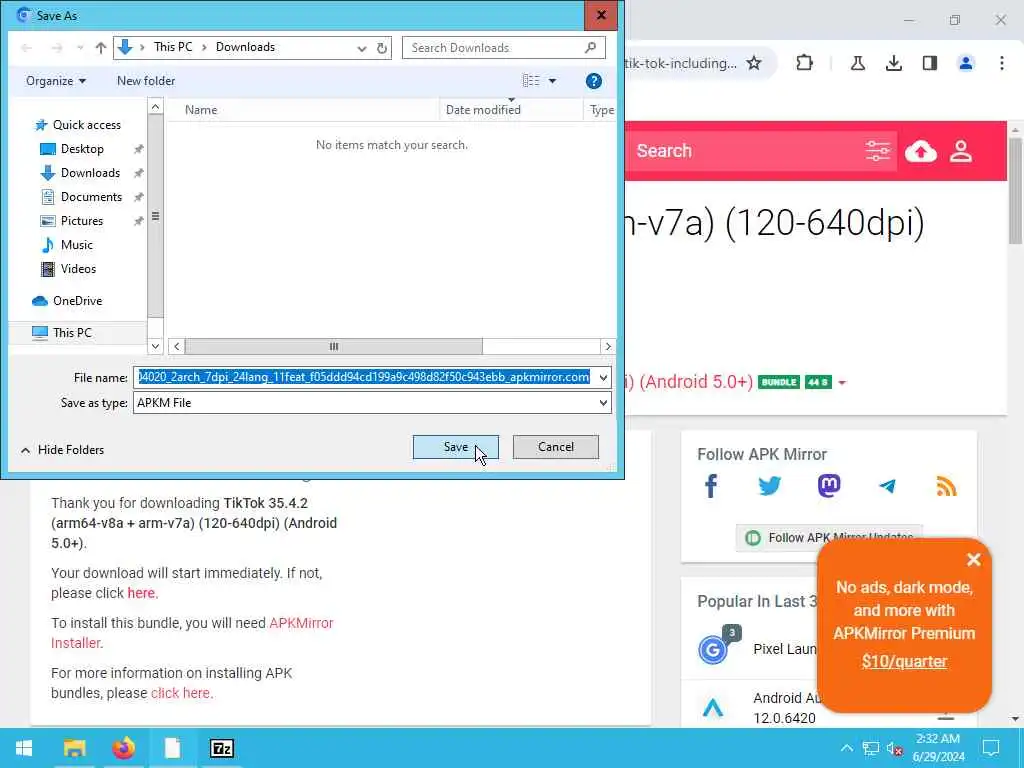
Task: Select Desktop in navigation pane
Action: (x=82, y=149)
